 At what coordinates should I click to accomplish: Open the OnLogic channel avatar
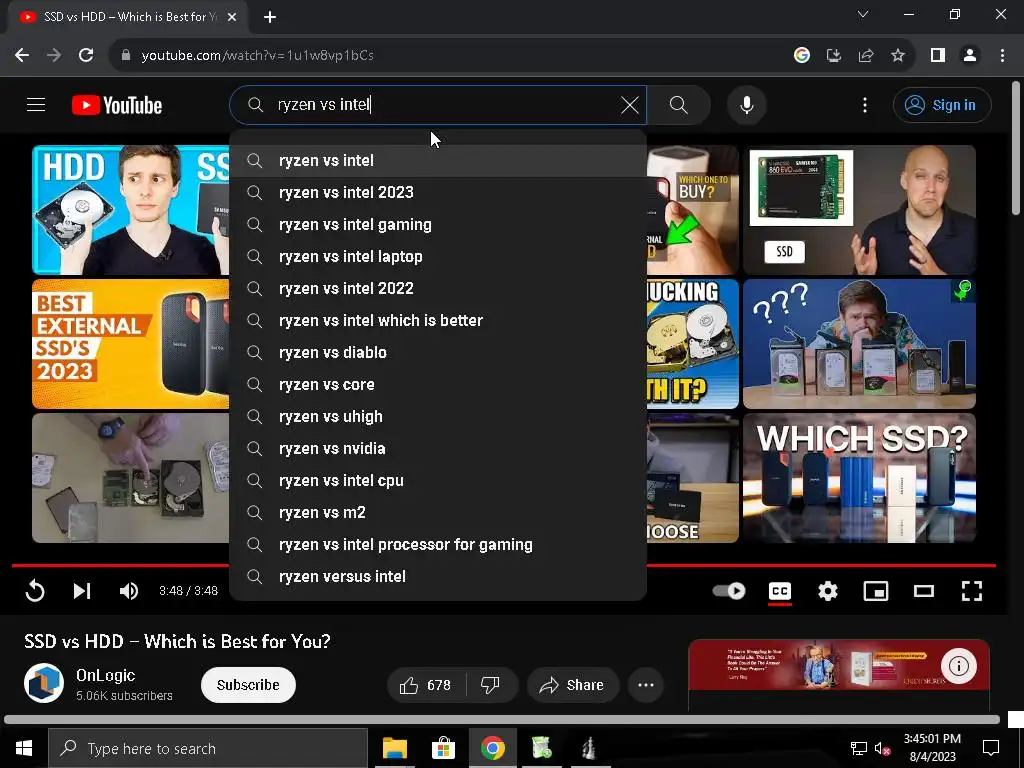click(x=44, y=683)
